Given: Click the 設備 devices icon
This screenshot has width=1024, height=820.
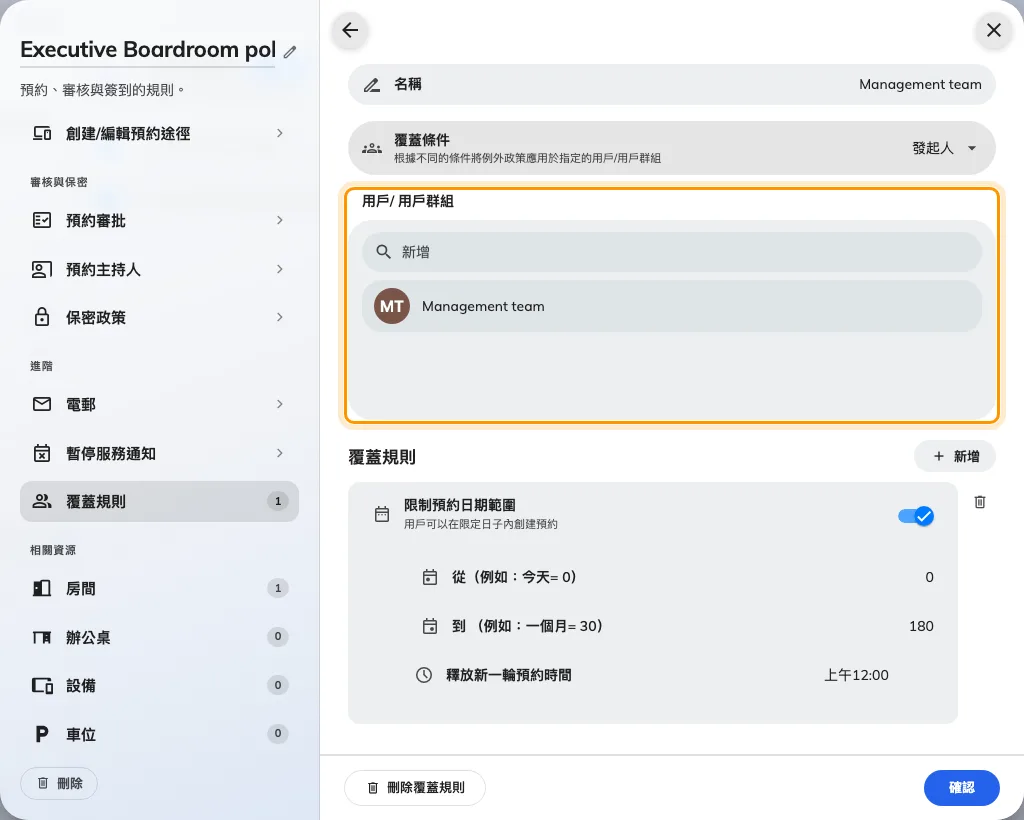Looking at the screenshot, I should point(42,686).
